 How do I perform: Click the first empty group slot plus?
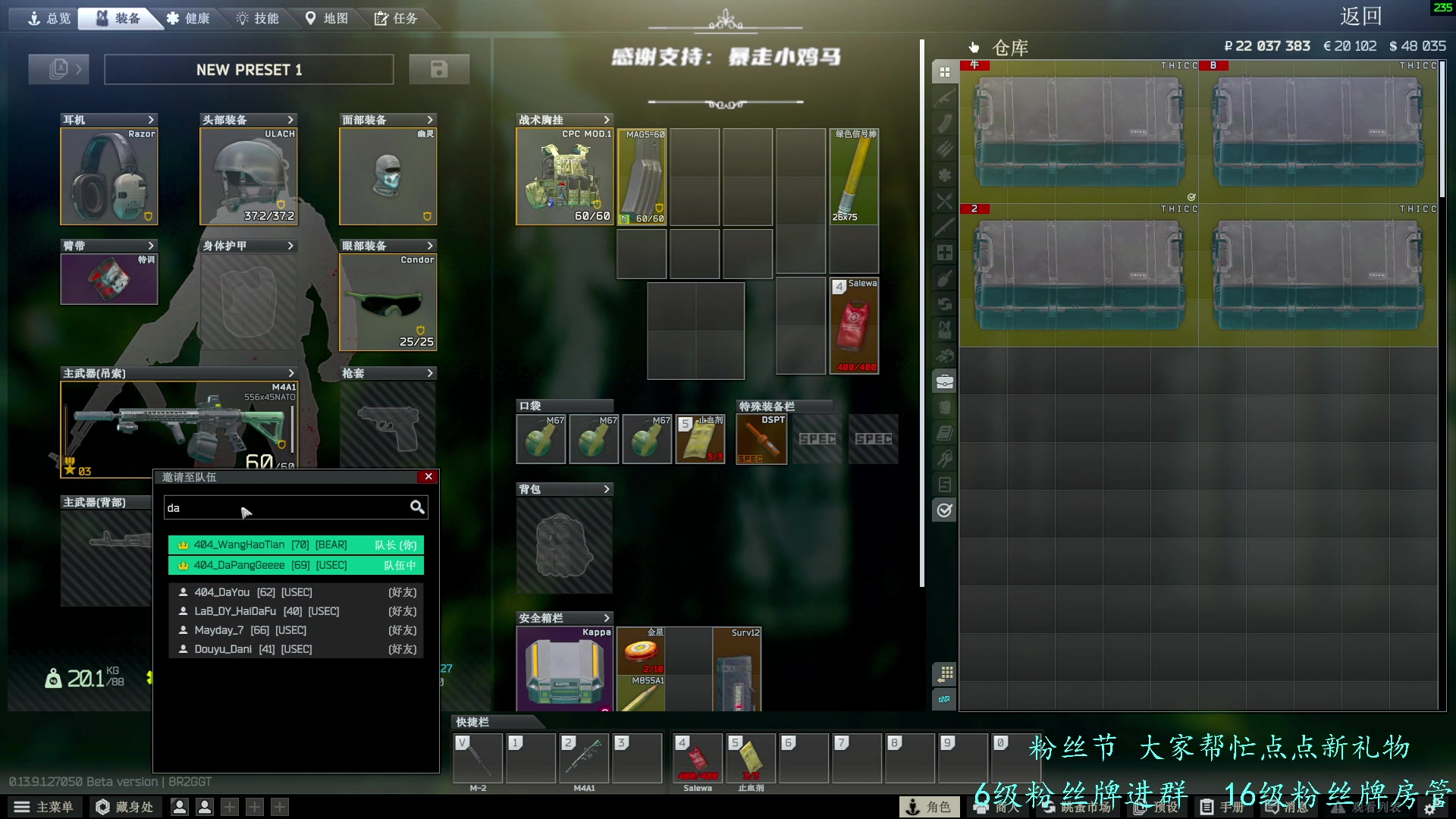point(230,807)
